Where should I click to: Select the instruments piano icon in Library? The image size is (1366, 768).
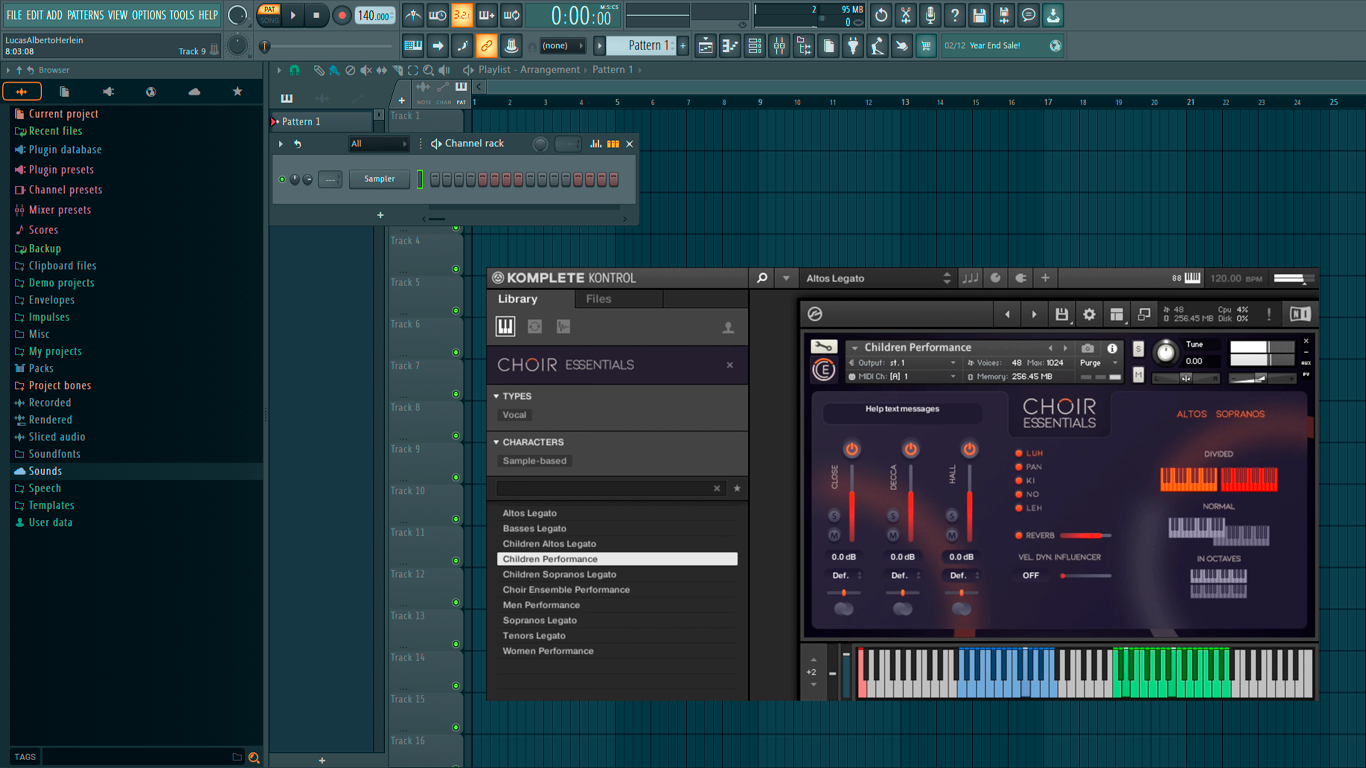[506, 327]
